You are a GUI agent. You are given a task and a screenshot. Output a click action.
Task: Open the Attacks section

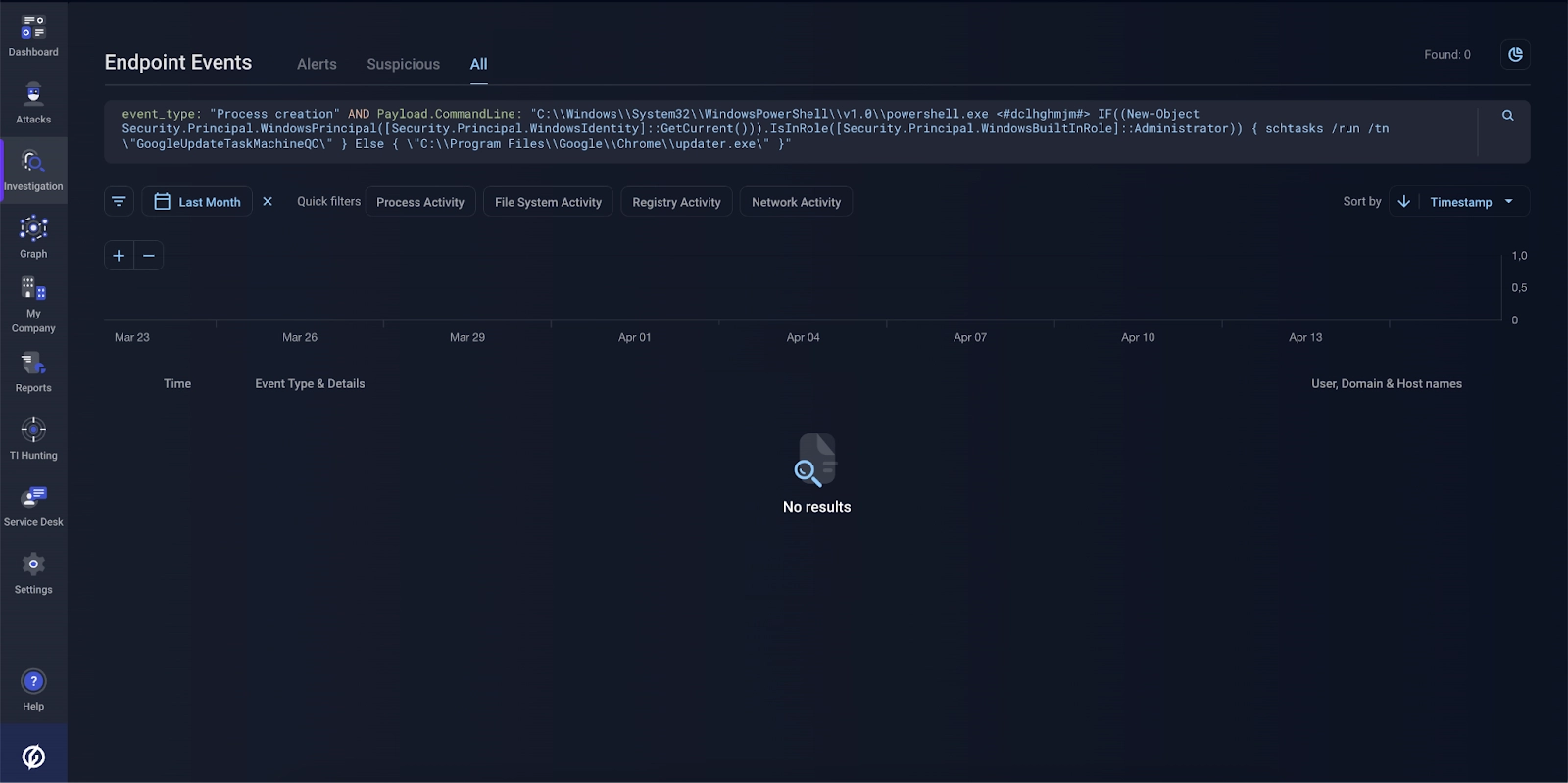(33, 103)
